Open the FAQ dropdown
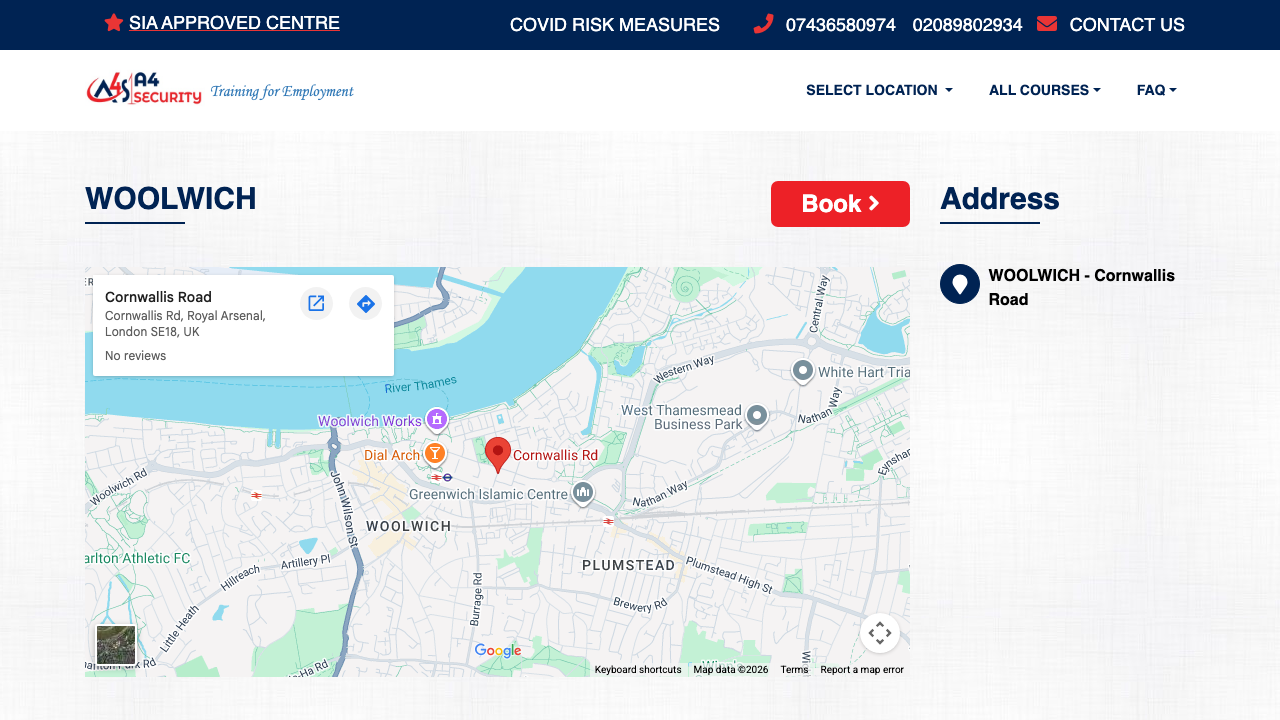The height and width of the screenshot is (720, 1280). (x=1155, y=90)
